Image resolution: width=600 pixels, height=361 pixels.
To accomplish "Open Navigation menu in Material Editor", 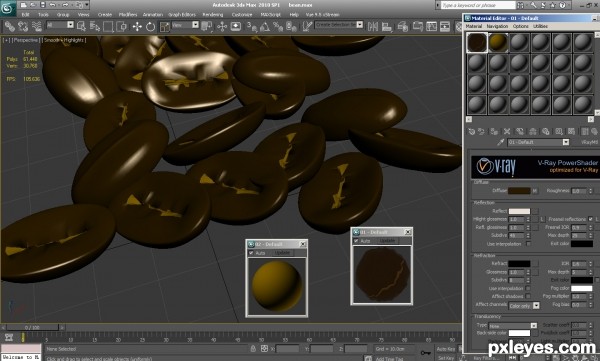I will 497,26.
